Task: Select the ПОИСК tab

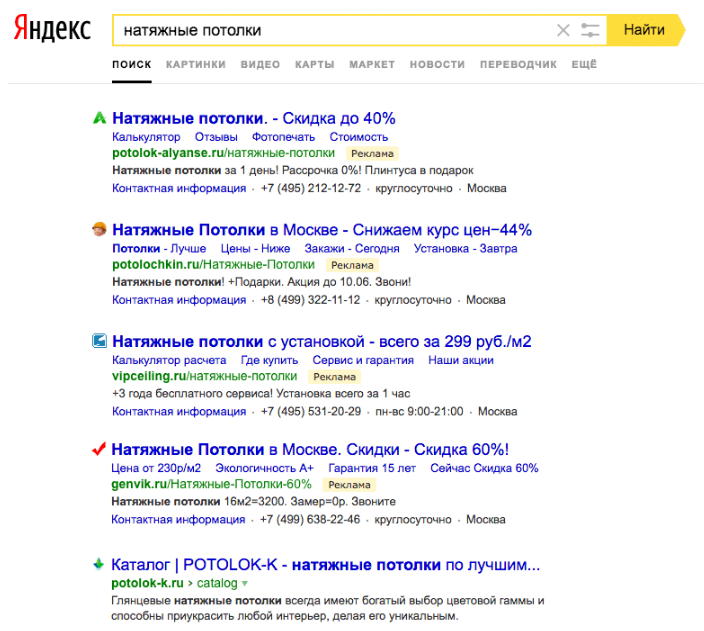Action: 132,65
